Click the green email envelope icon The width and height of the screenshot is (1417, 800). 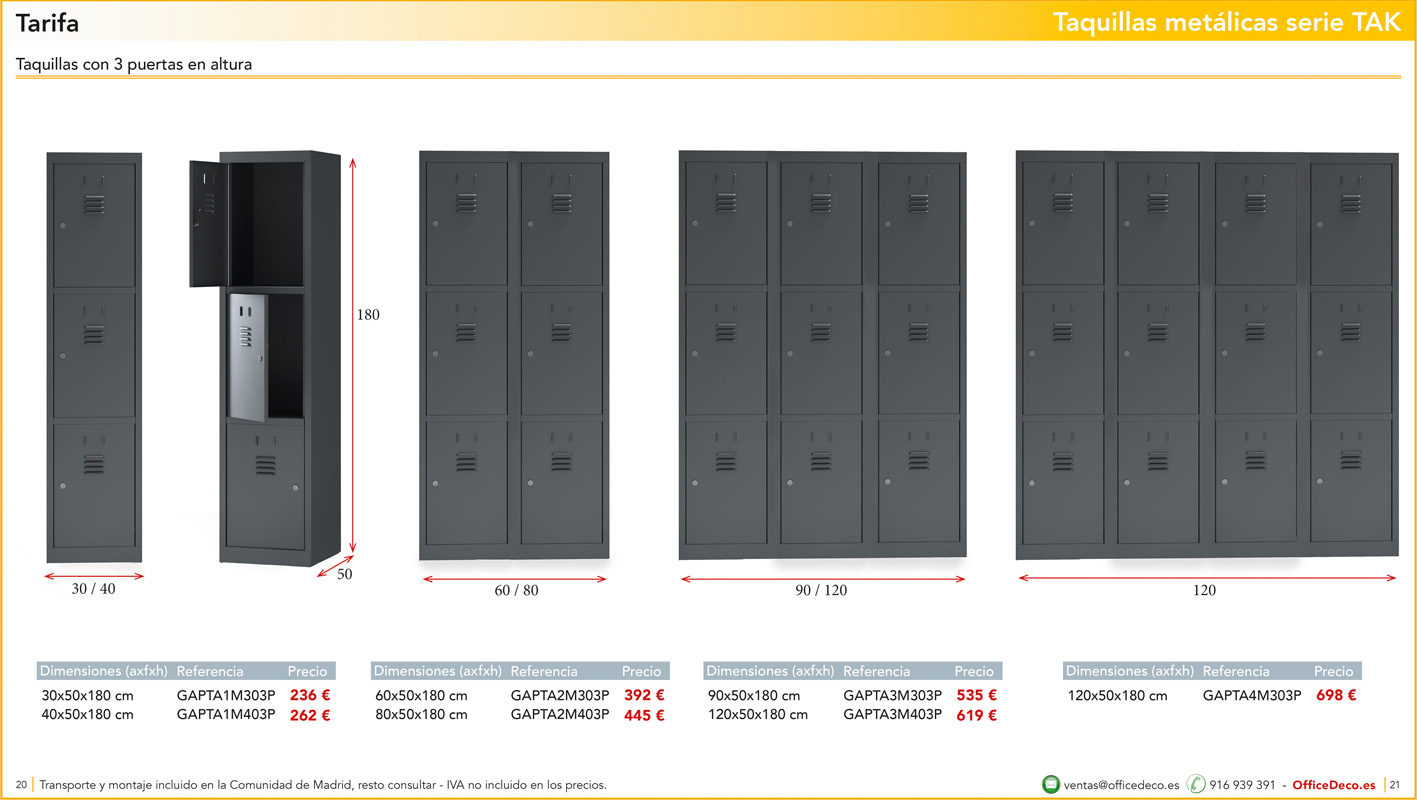click(x=1050, y=785)
